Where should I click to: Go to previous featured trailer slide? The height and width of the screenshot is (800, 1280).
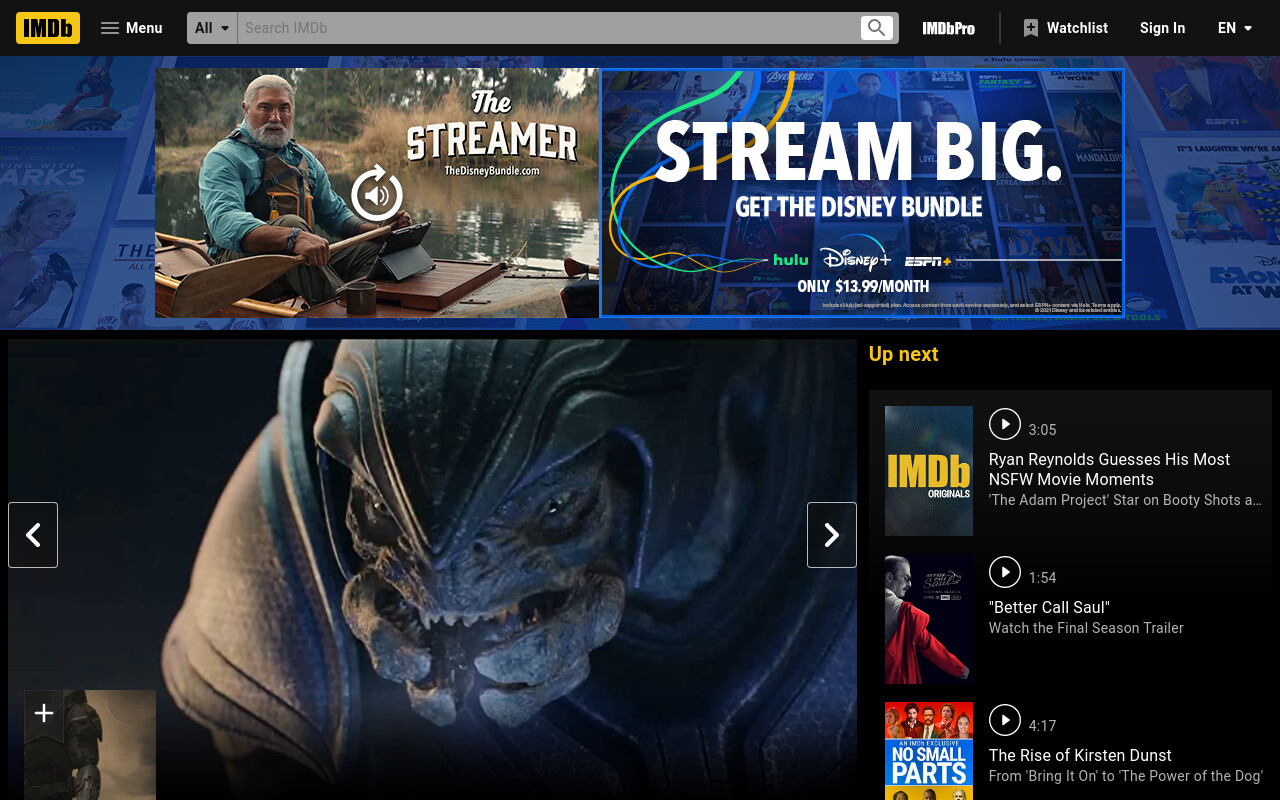point(33,535)
